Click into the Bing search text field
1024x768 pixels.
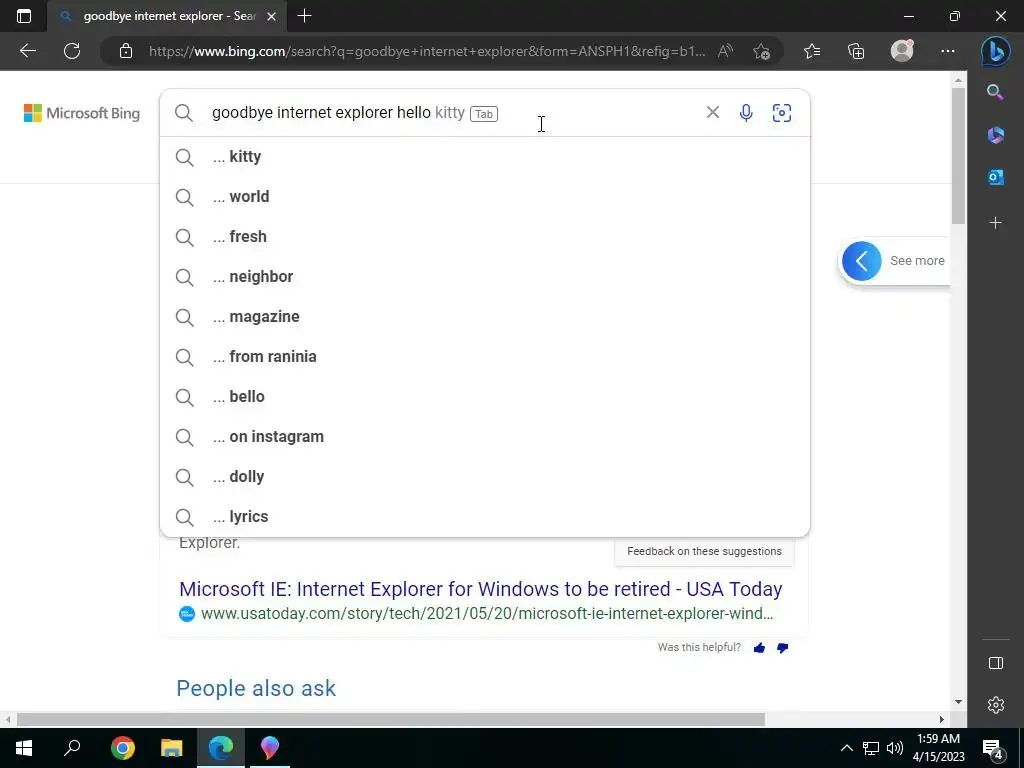[451, 113]
